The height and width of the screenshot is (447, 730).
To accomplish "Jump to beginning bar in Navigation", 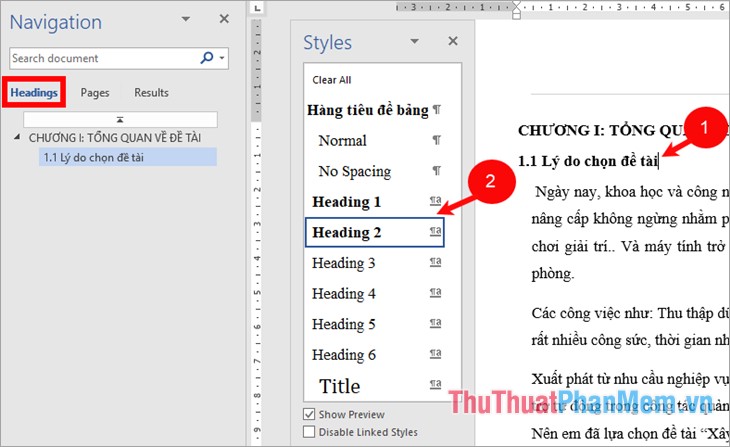I will coord(120,120).
